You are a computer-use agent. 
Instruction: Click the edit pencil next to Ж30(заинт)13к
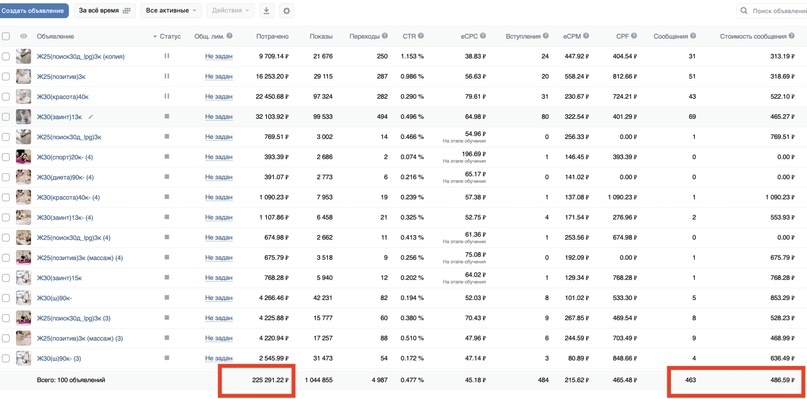pos(91,116)
